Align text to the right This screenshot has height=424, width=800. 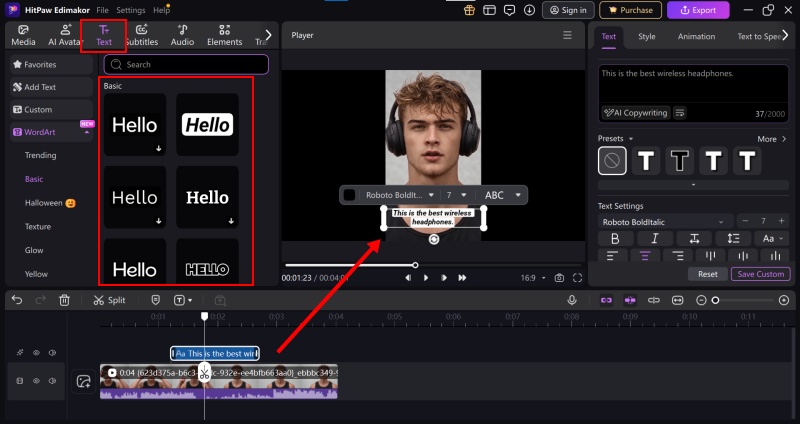678,256
